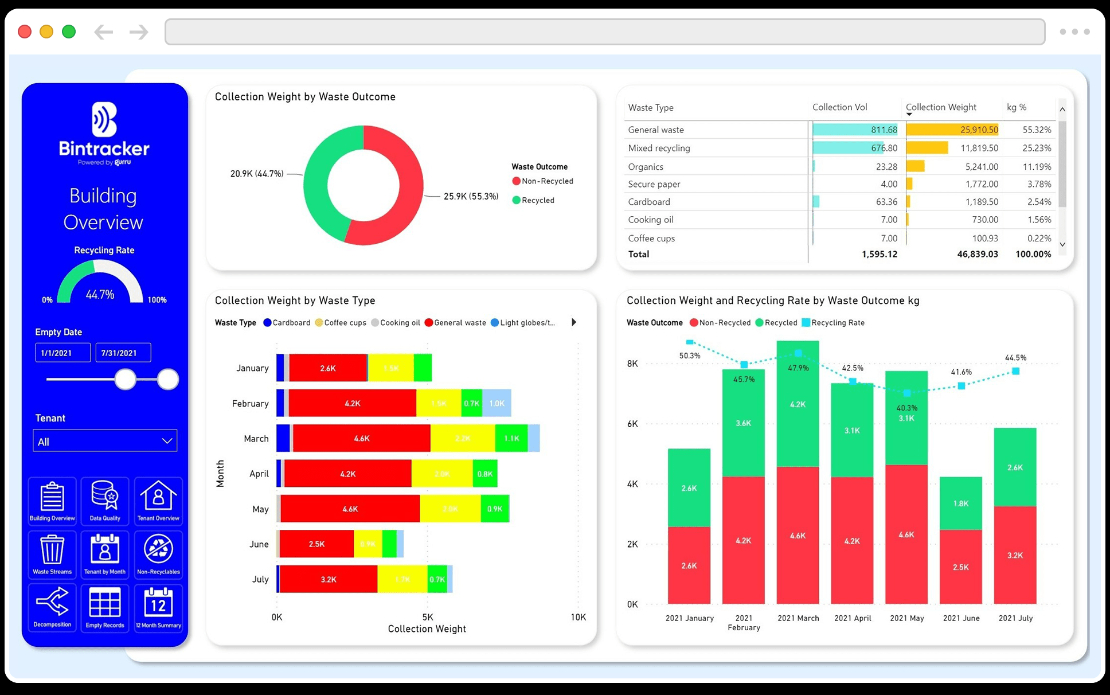This screenshot has height=695, width=1110.
Task: Click 2021 June green 1.8K column segment
Action: [x=961, y=503]
